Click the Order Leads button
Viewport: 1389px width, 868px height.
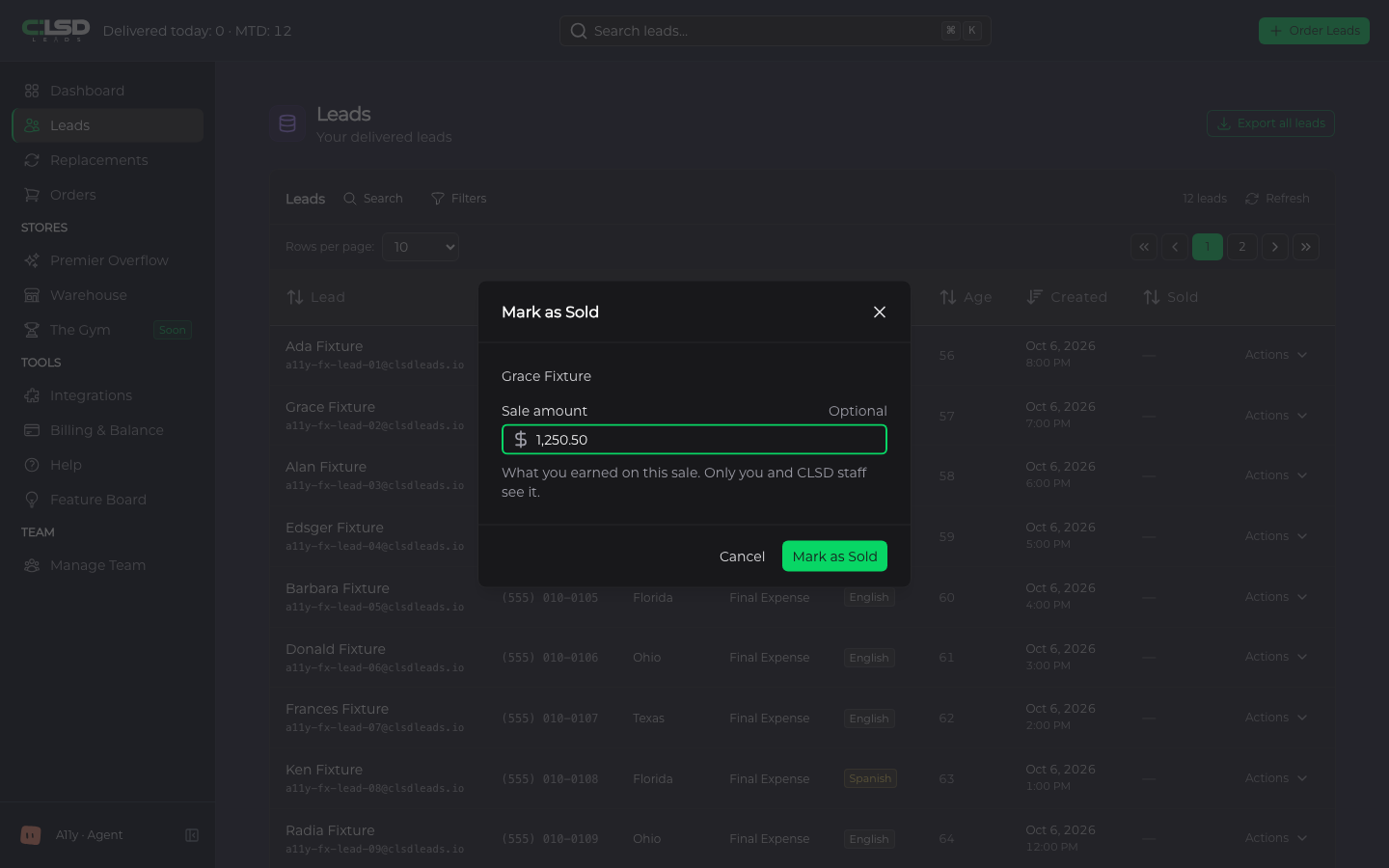(x=1314, y=31)
